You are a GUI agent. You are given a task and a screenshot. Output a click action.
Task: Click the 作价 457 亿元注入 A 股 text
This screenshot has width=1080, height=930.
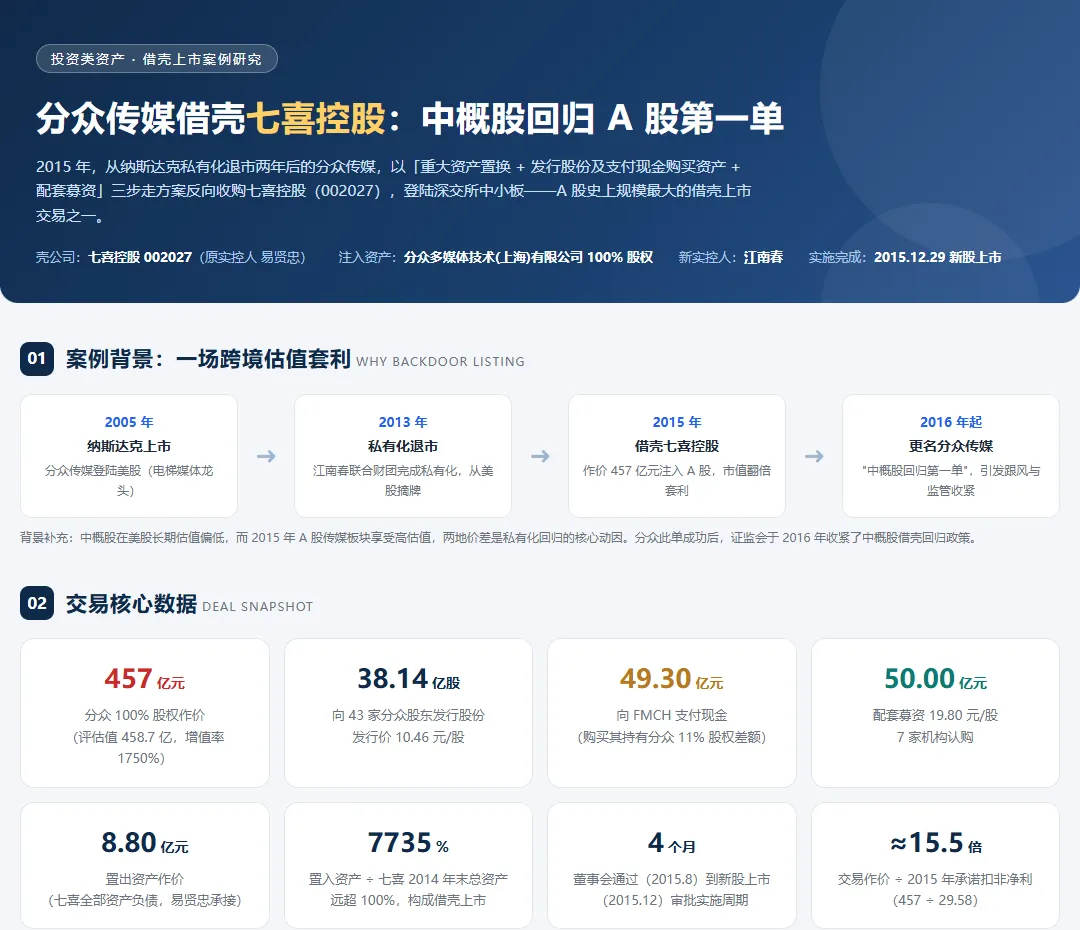point(676,480)
